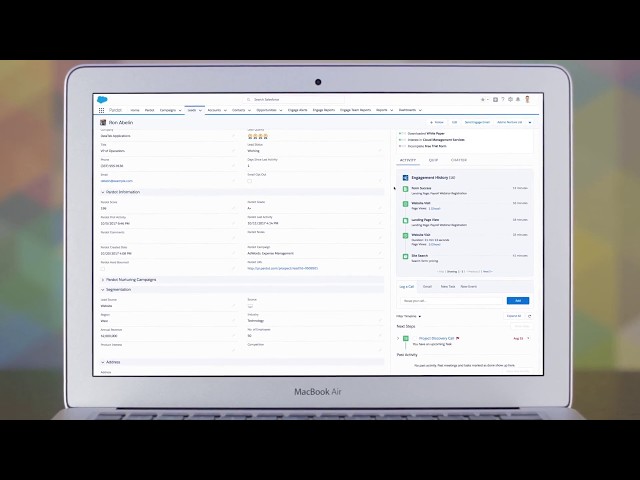Toggle the Pardot Hard Bounced checkbox
The height and width of the screenshot is (480, 640).
click(102, 269)
